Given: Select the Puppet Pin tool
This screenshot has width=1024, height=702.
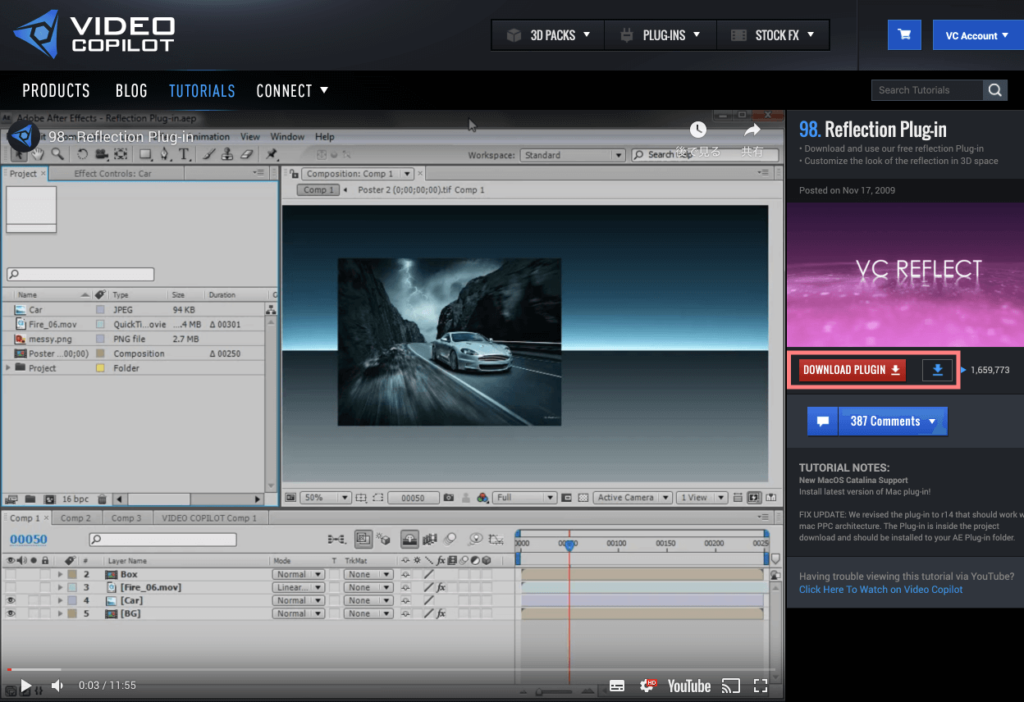Looking at the screenshot, I should 271,154.
